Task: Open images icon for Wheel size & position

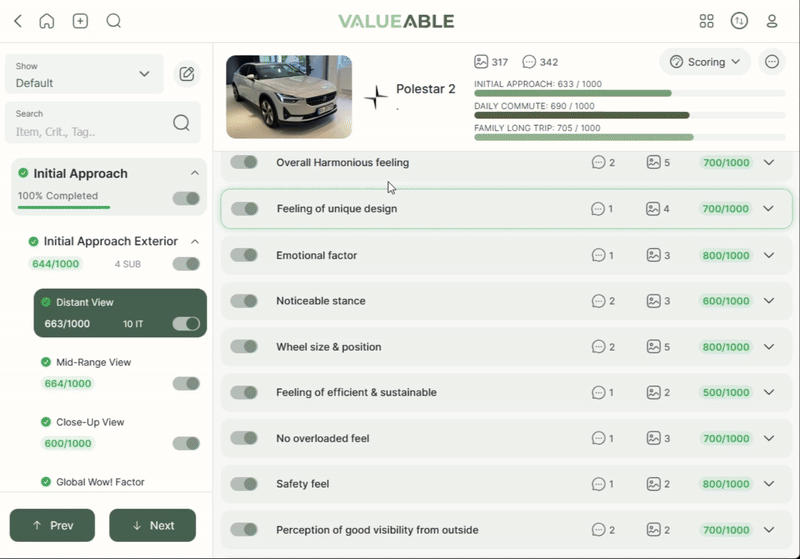Action: point(653,347)
